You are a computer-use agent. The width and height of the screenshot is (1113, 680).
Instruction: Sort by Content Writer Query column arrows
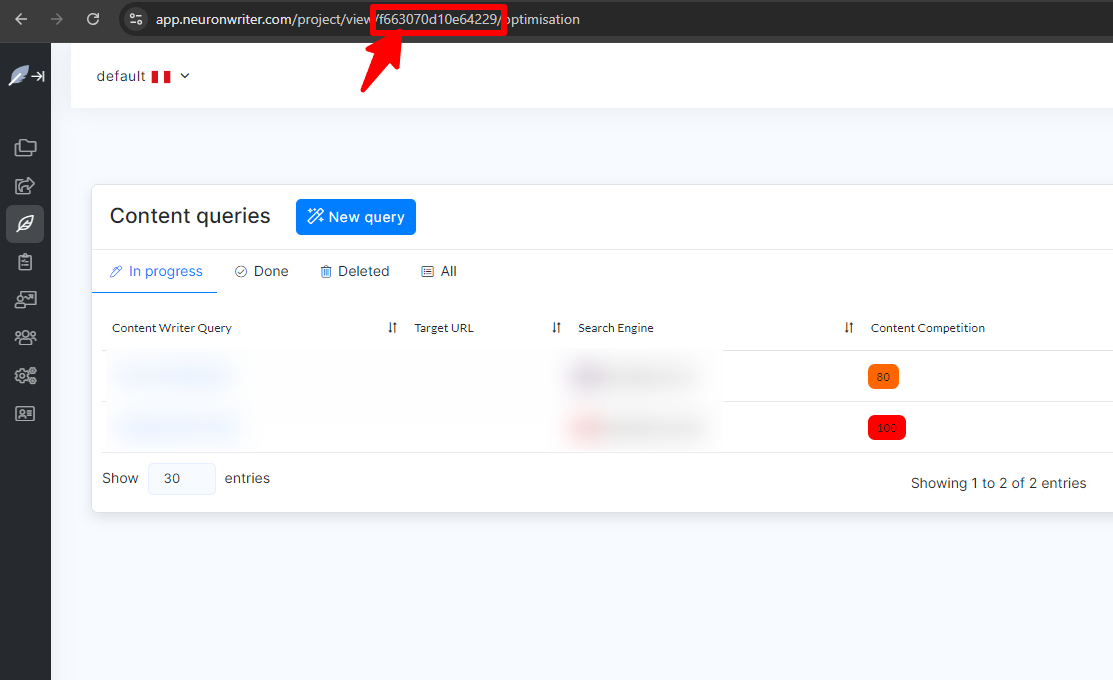tap(392, 328)
